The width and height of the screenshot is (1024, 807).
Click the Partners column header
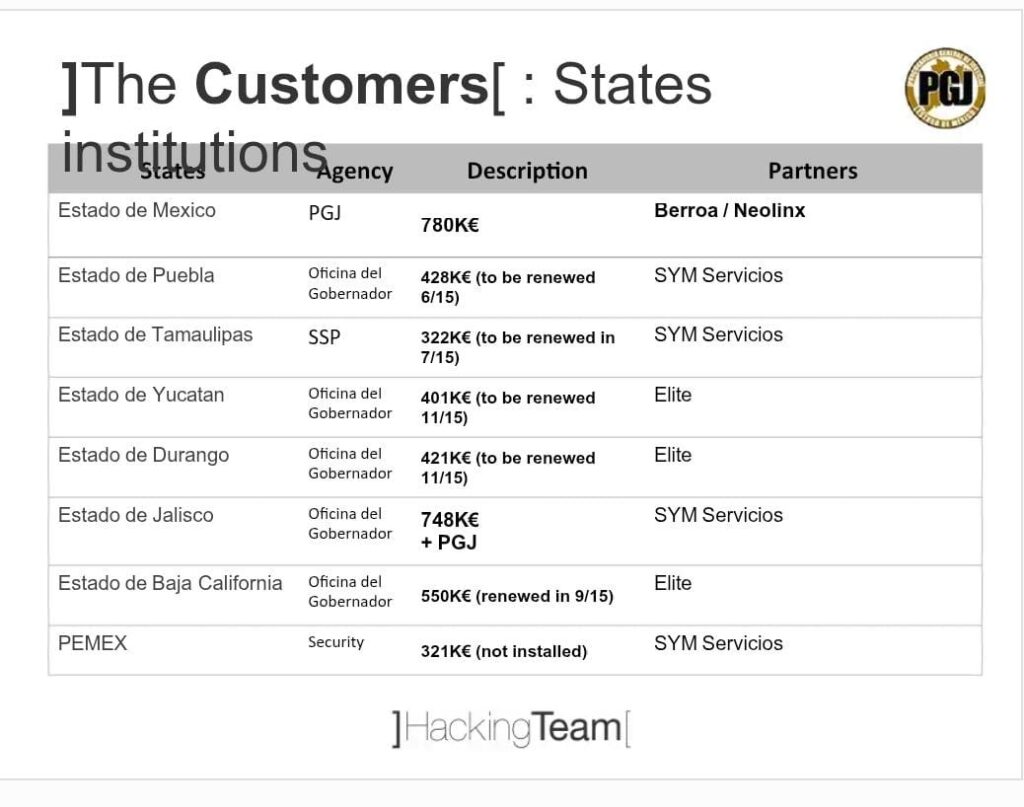[x=812, y=171]
